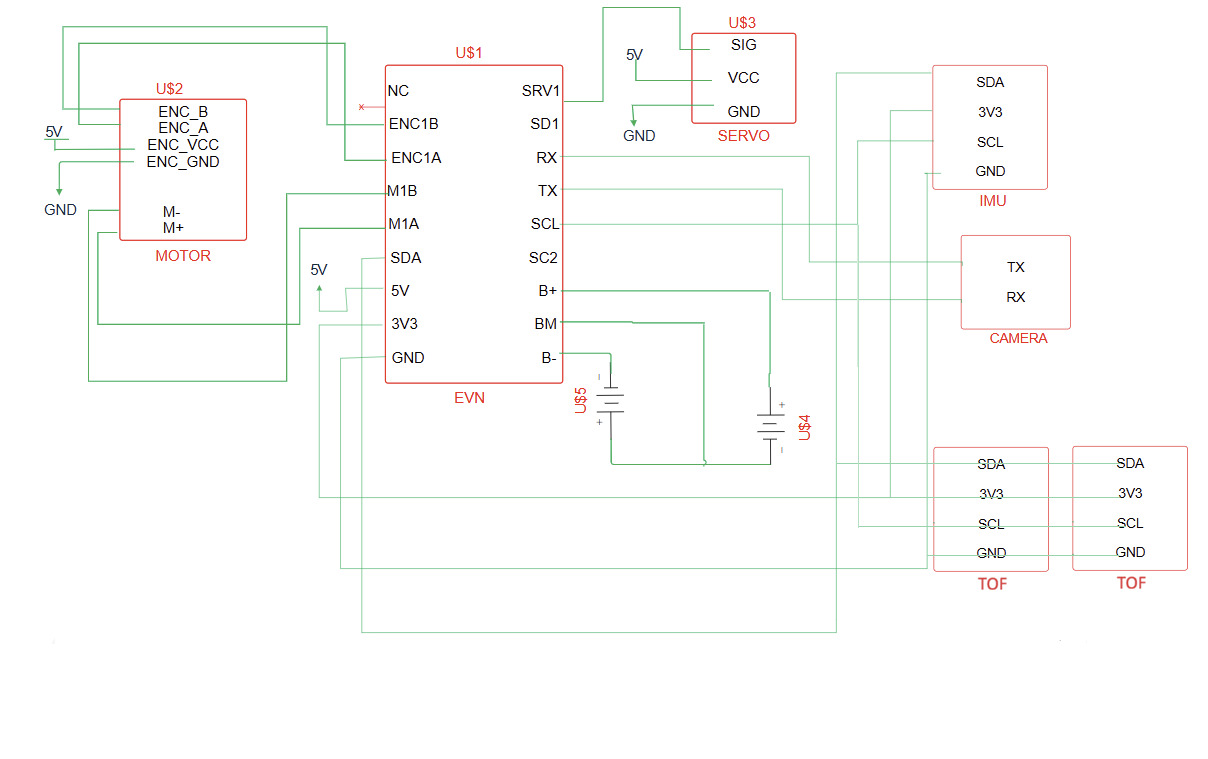Click the RX pin on camera

pyautogui.click(x=1015, y=298)
